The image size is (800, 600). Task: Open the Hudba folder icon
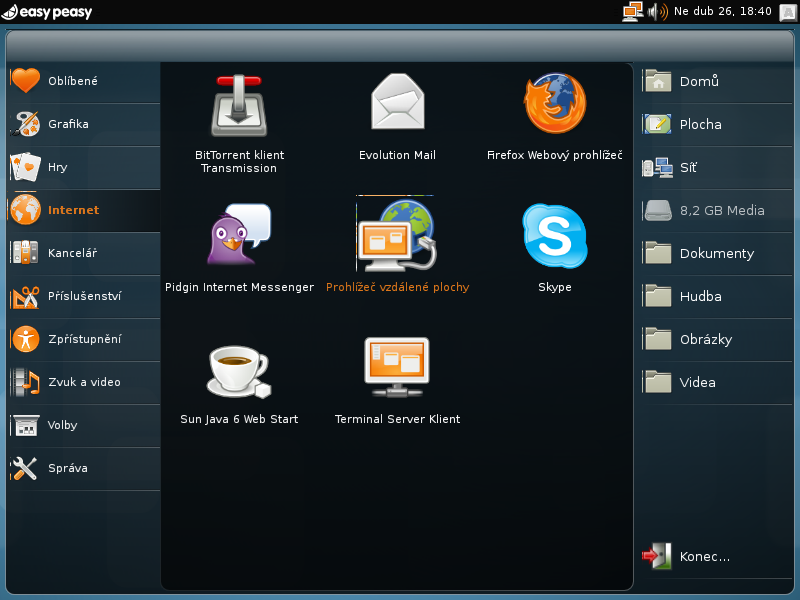[658, 296]
